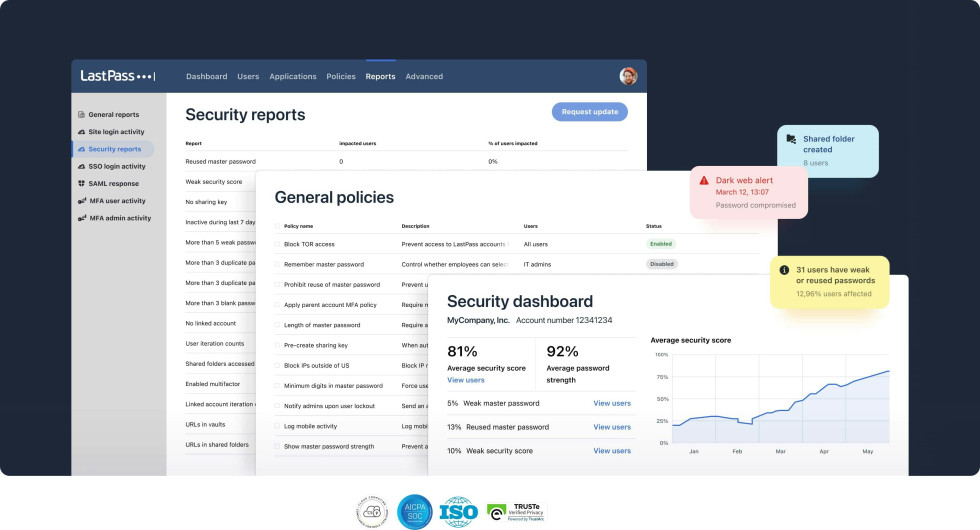Click the General reports sidebar icon
The width and height of the screenshot is (980, 530).
81,115
